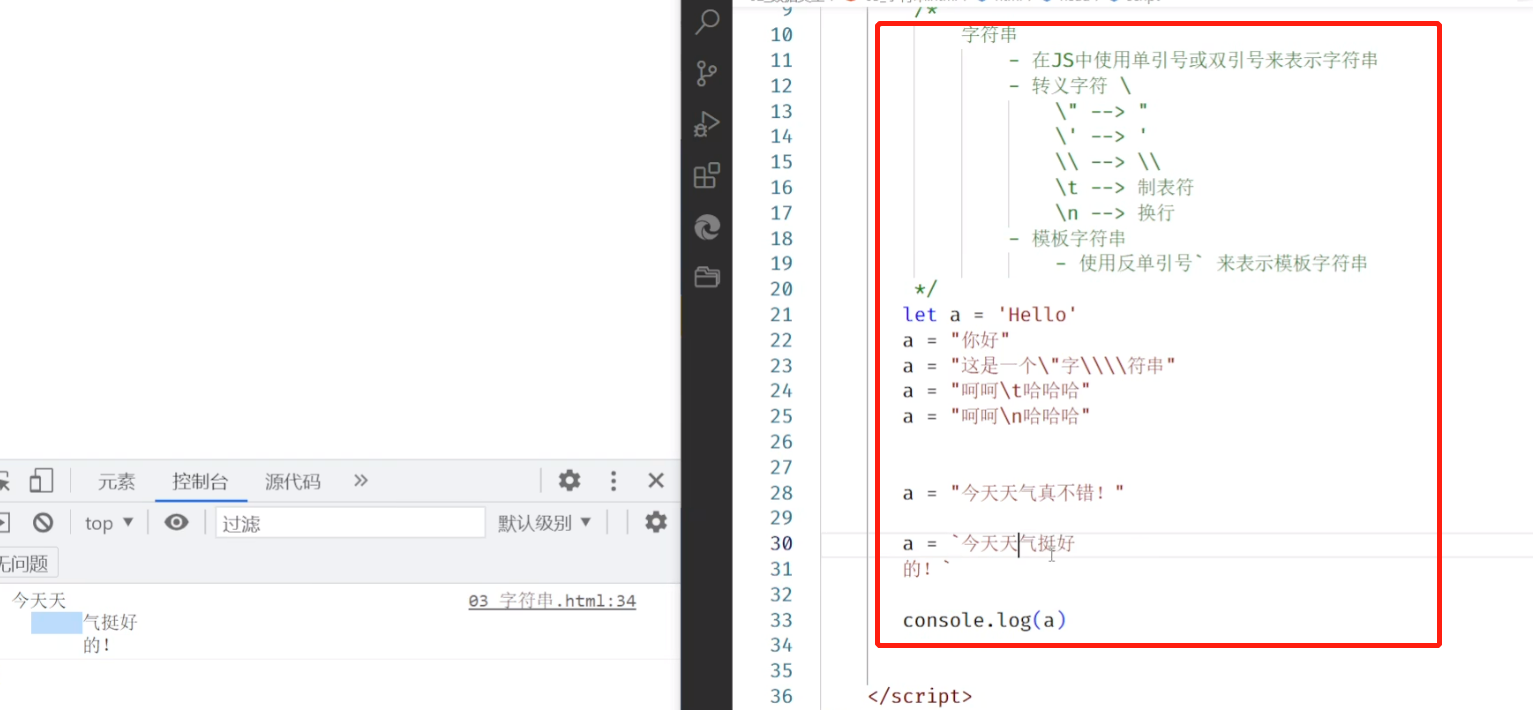Screen dimensions: 1533x710
Task: Click the code console.log(a)
Action: pos(985,620)
